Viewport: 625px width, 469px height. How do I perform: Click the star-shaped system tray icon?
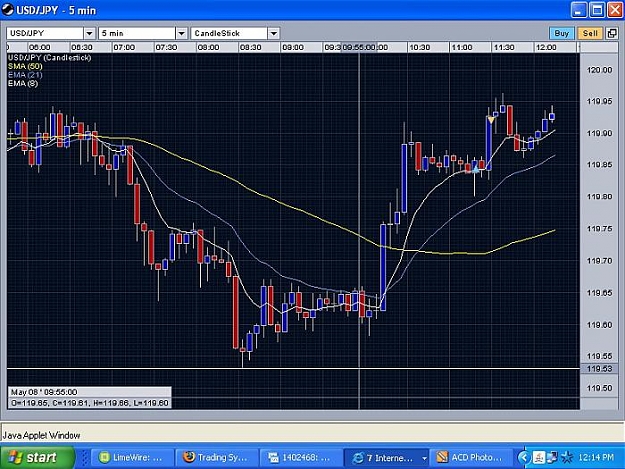[x=567, y=457]
